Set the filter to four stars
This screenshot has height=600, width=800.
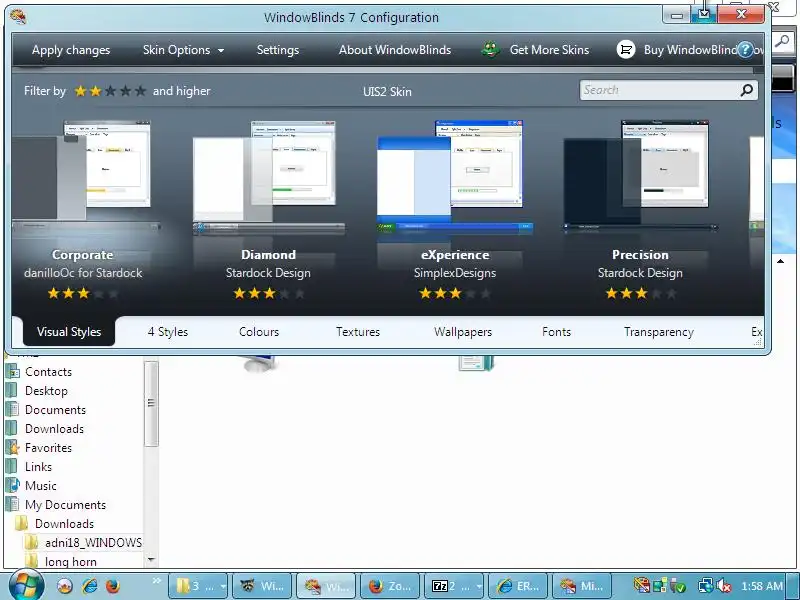pyautogui.click(x=126, y=91)
